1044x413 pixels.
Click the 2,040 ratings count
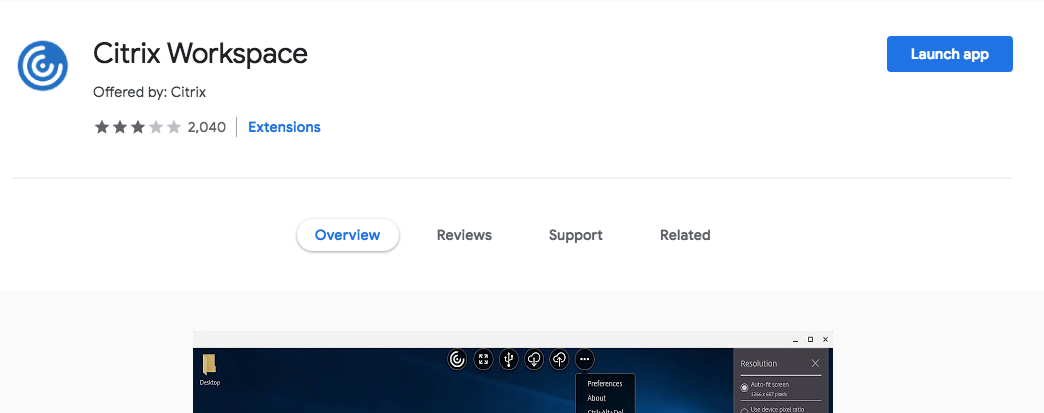206,127
